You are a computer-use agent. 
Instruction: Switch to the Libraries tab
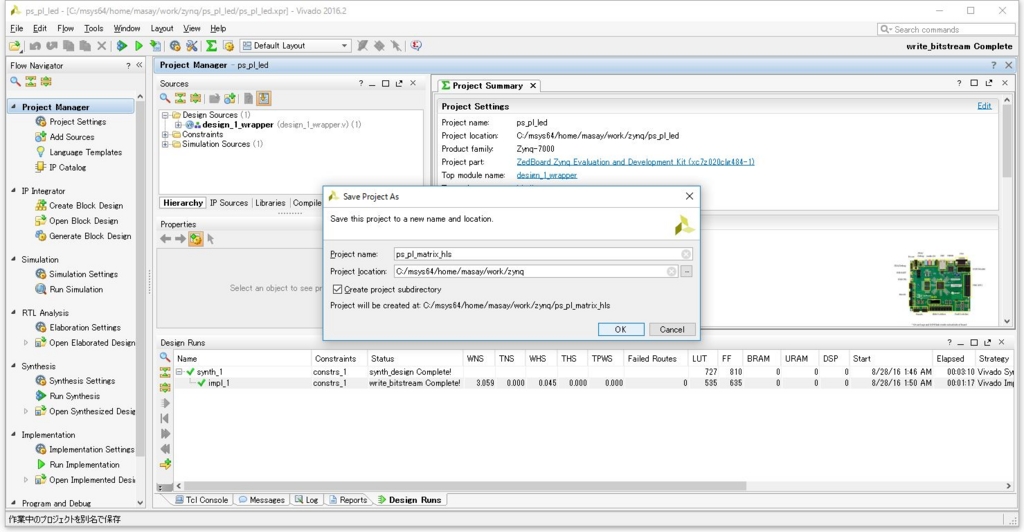coord(270,203)
